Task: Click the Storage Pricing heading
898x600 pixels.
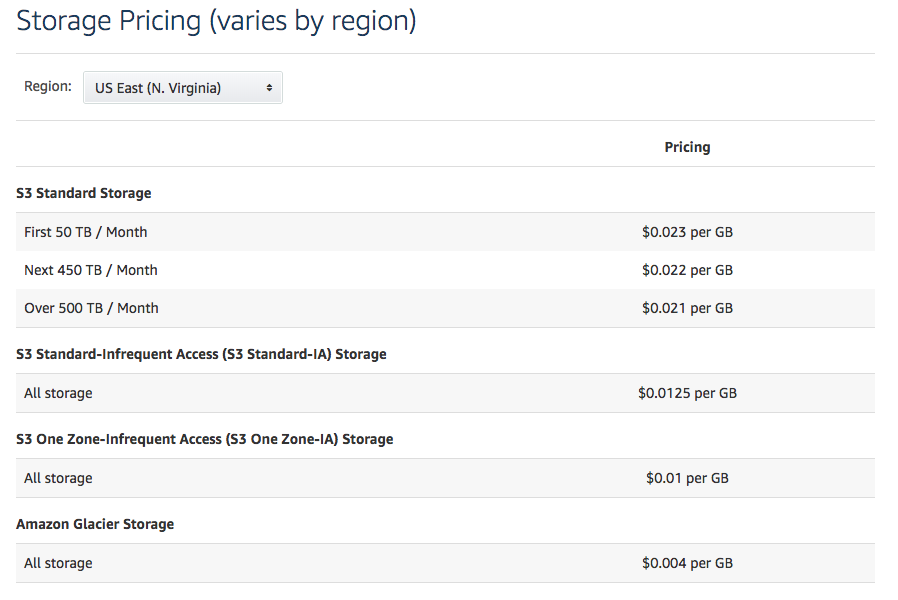Action: [x=216, y=21]
